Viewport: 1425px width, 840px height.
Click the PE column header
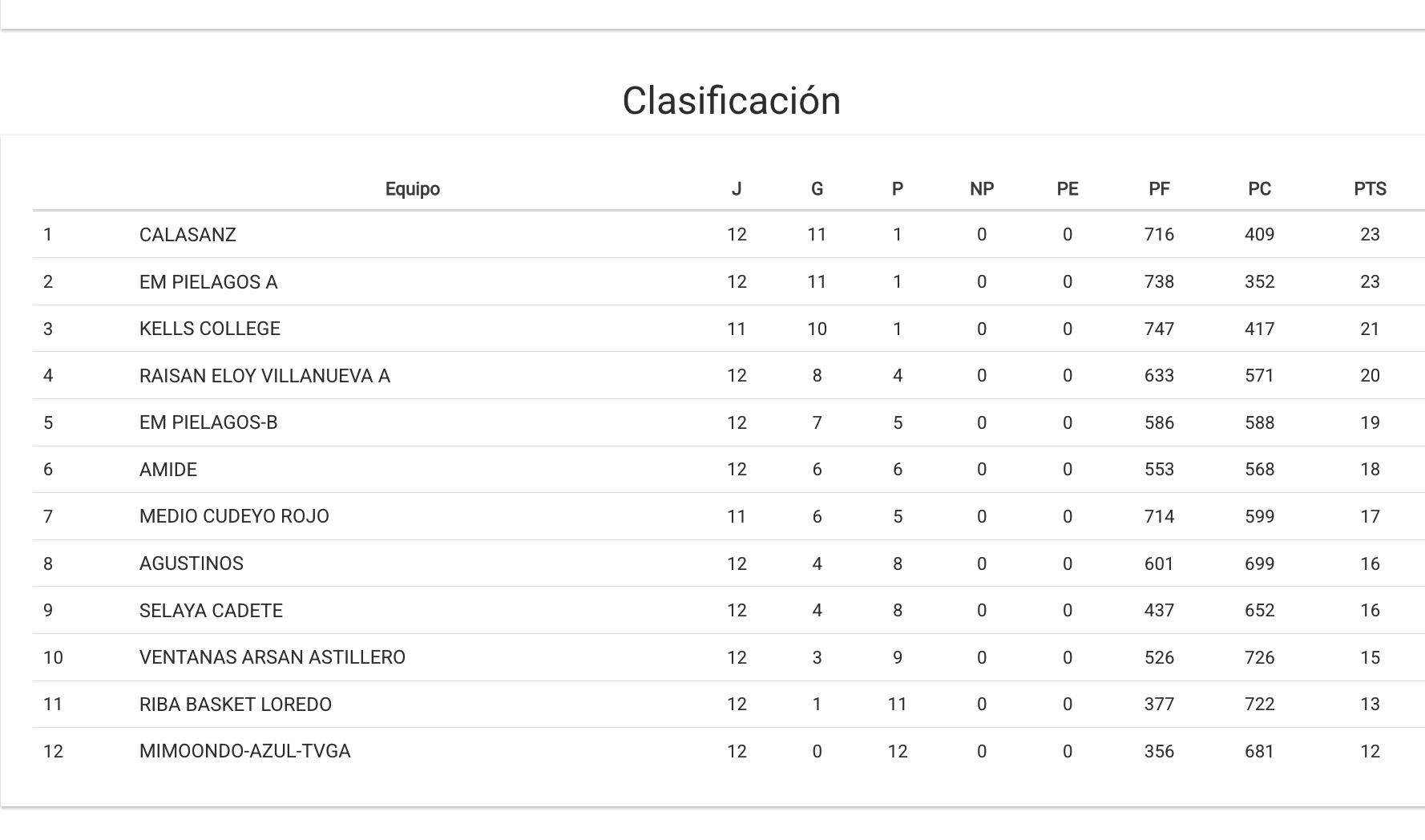coord(1068,189)
